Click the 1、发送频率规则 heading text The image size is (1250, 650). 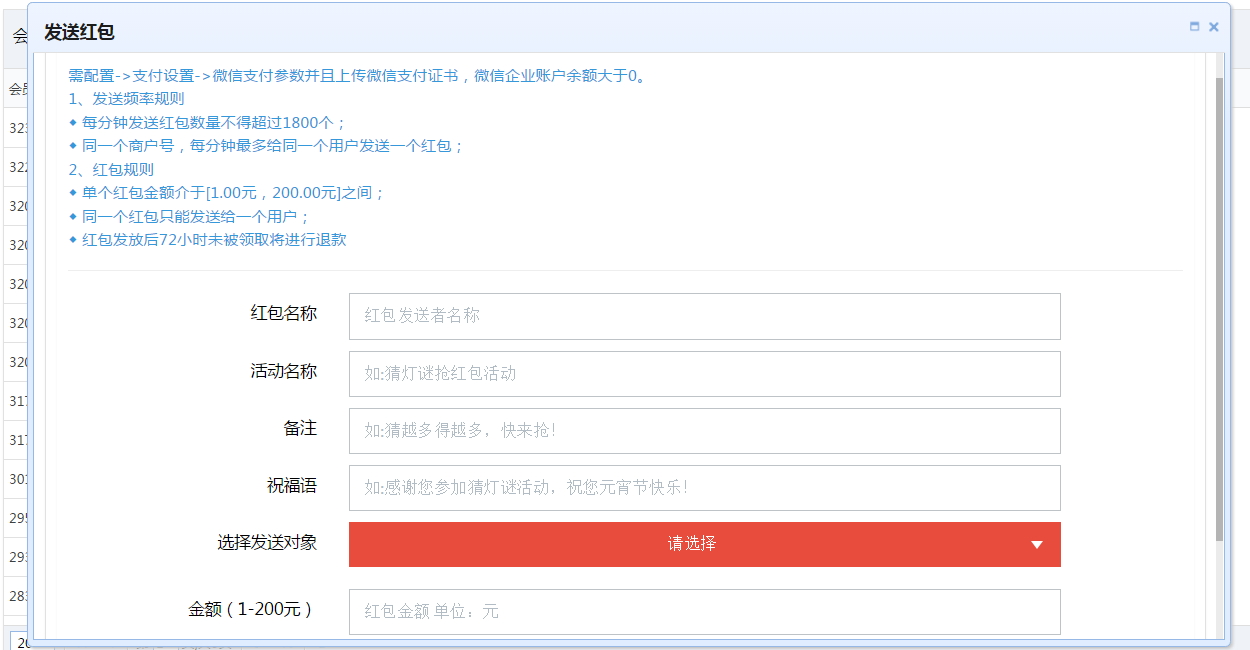point(126,99)
